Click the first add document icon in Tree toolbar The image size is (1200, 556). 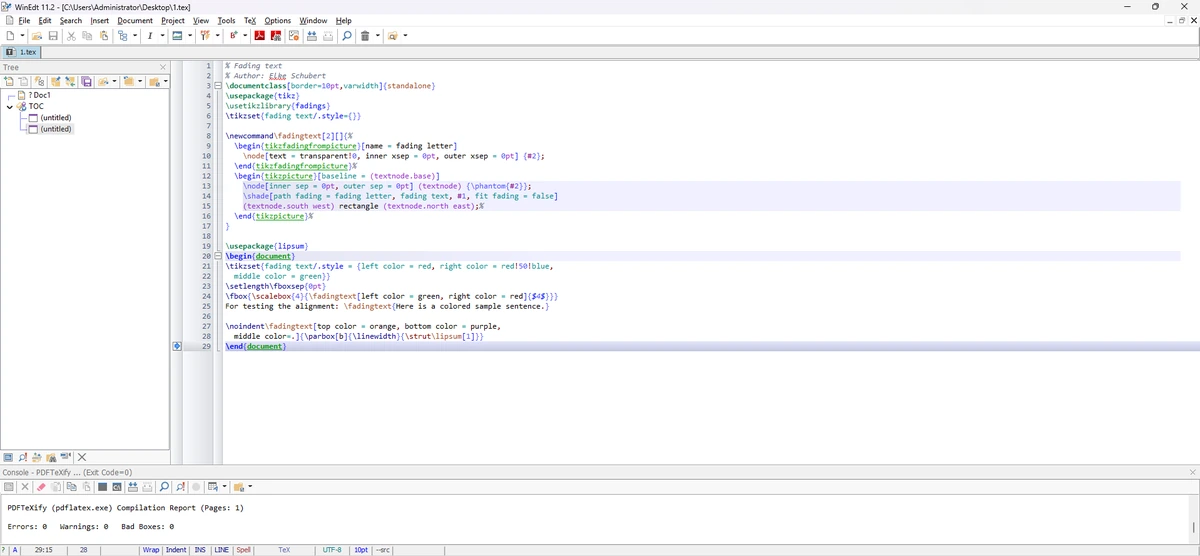(x=9, y=81)
